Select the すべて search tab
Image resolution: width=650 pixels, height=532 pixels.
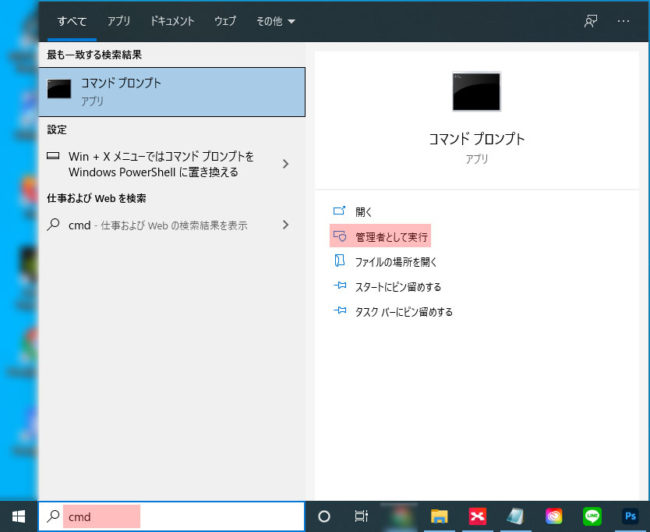(72, 21)
